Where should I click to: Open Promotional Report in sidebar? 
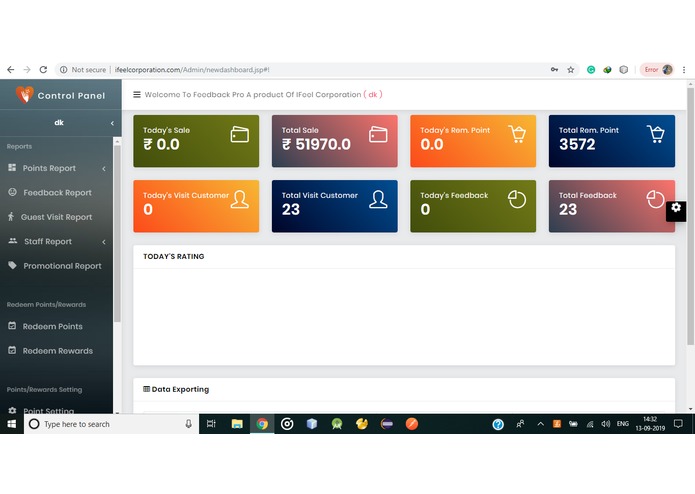point(57,266)
